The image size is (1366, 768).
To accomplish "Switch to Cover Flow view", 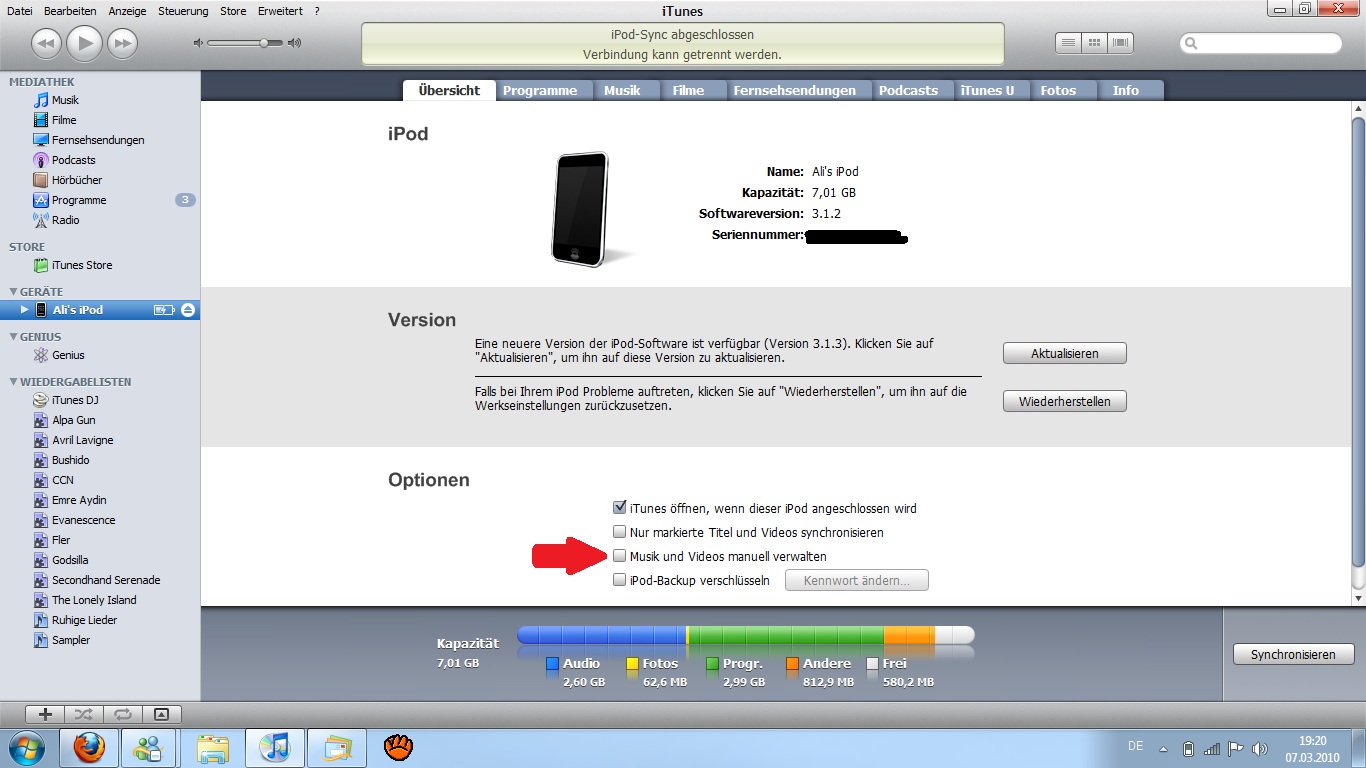I will pos(1121,43).
